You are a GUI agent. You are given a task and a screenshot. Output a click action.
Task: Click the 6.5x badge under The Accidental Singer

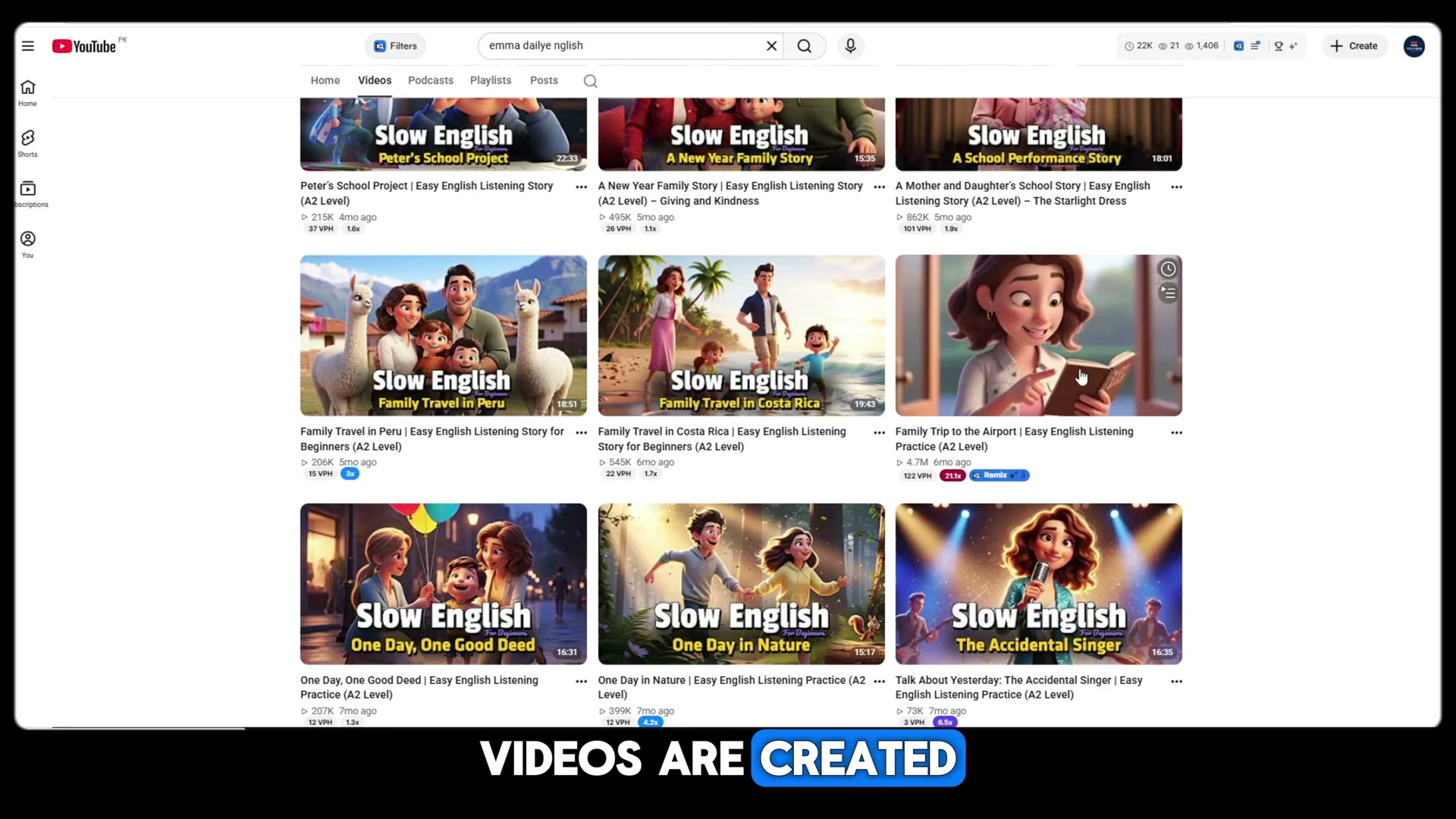[x=945, y=722]
